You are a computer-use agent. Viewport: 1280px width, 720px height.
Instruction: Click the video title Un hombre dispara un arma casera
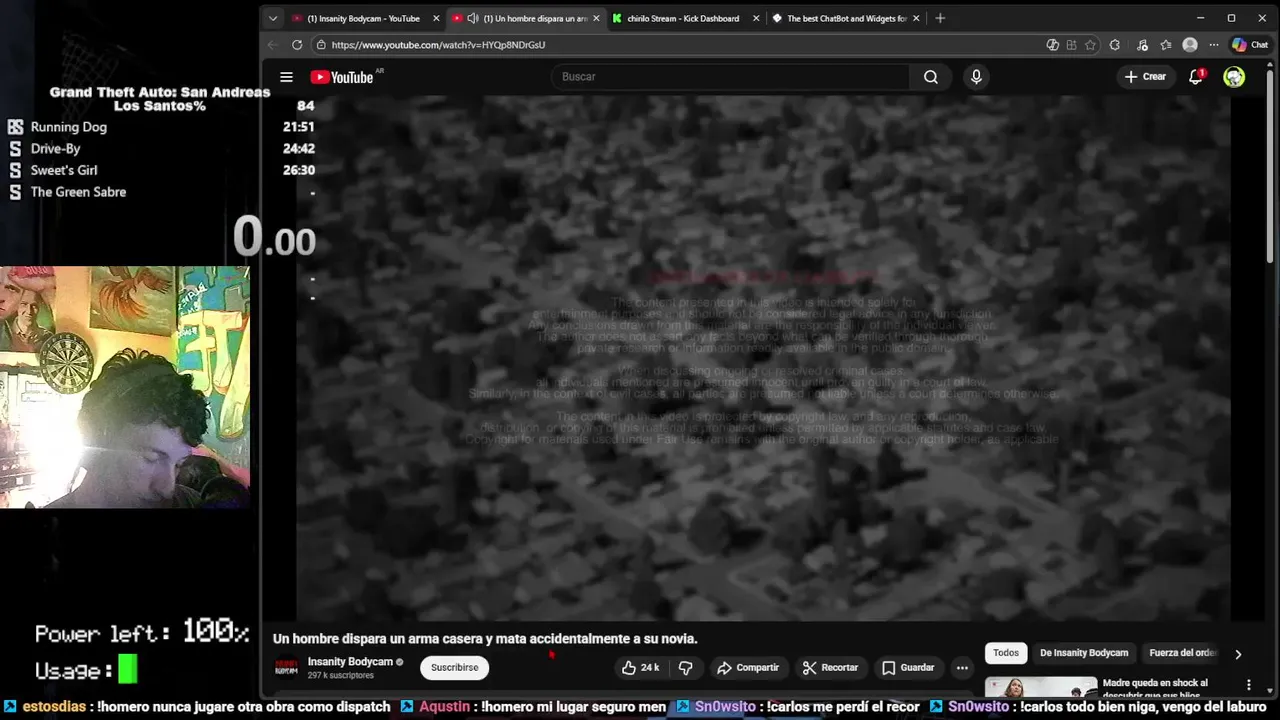485,638
